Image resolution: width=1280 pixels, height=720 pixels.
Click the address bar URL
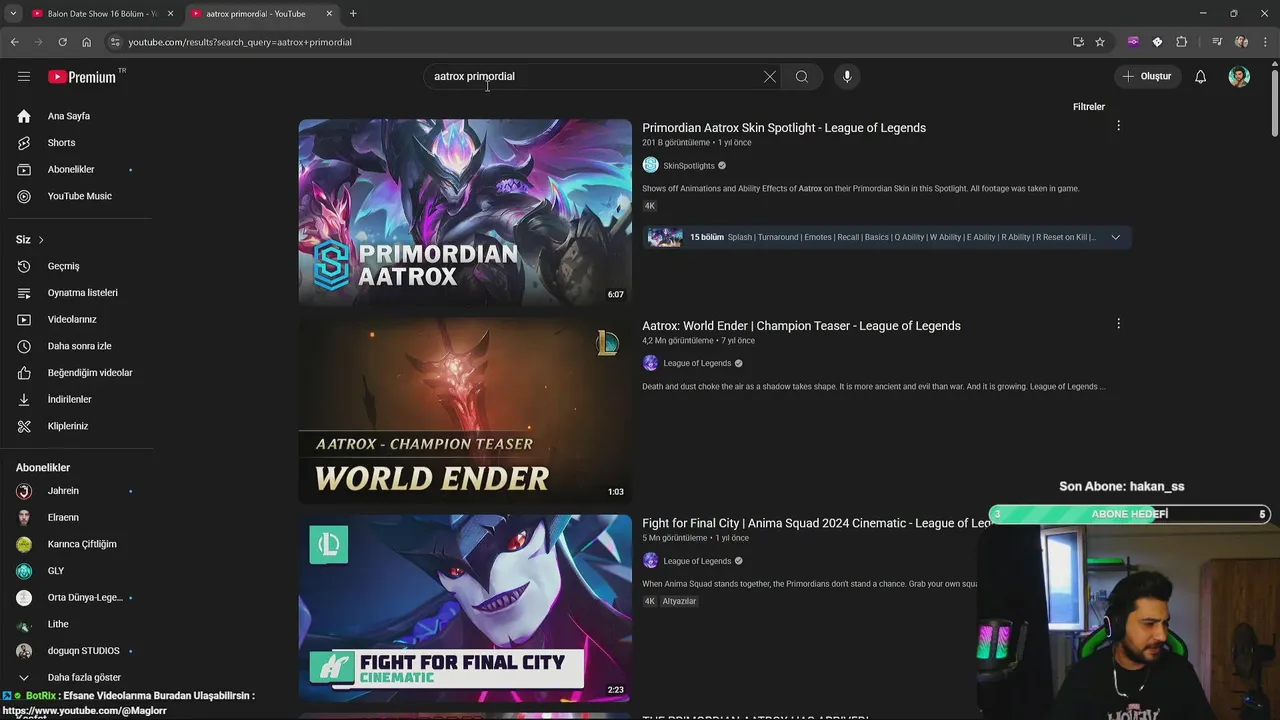pos(240,42)
